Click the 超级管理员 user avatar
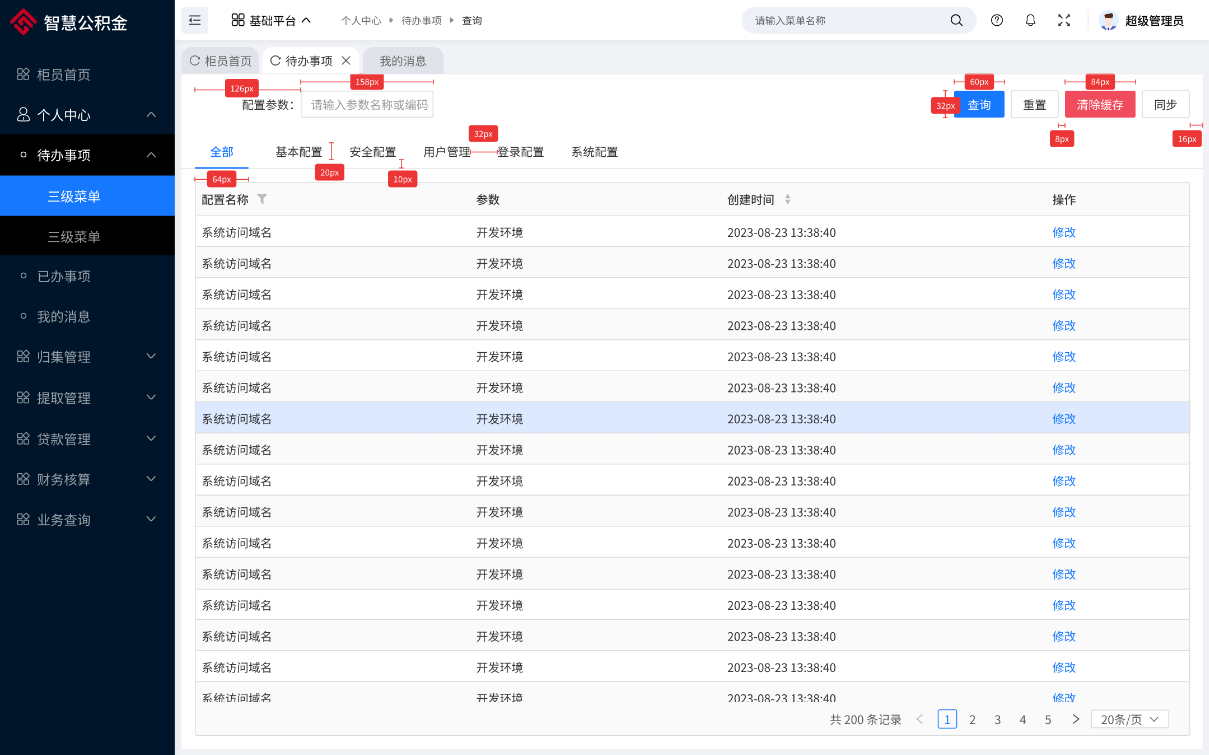 pos(1108,20)
